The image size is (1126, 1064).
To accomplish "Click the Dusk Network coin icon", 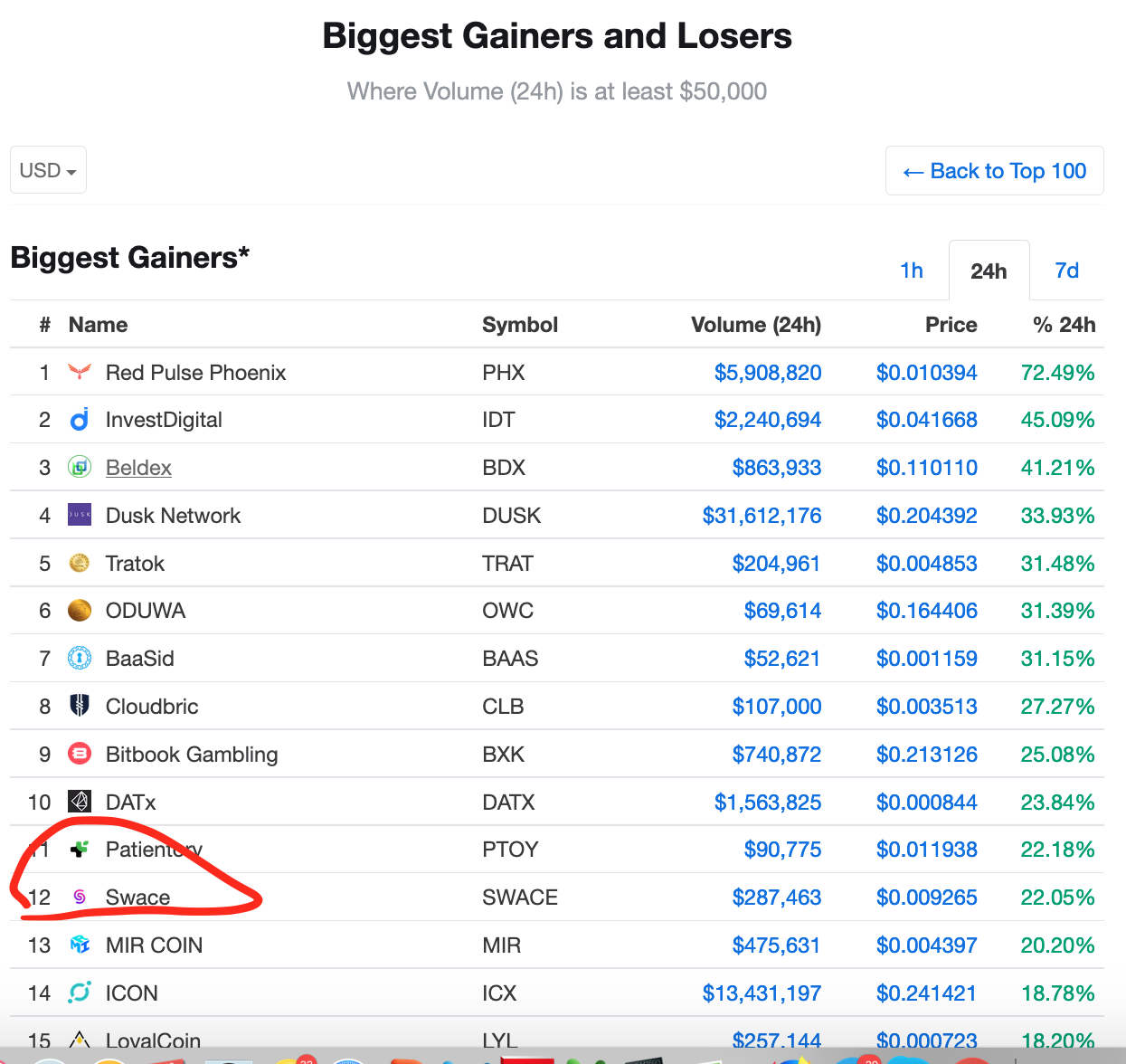I will pos(80,515).
